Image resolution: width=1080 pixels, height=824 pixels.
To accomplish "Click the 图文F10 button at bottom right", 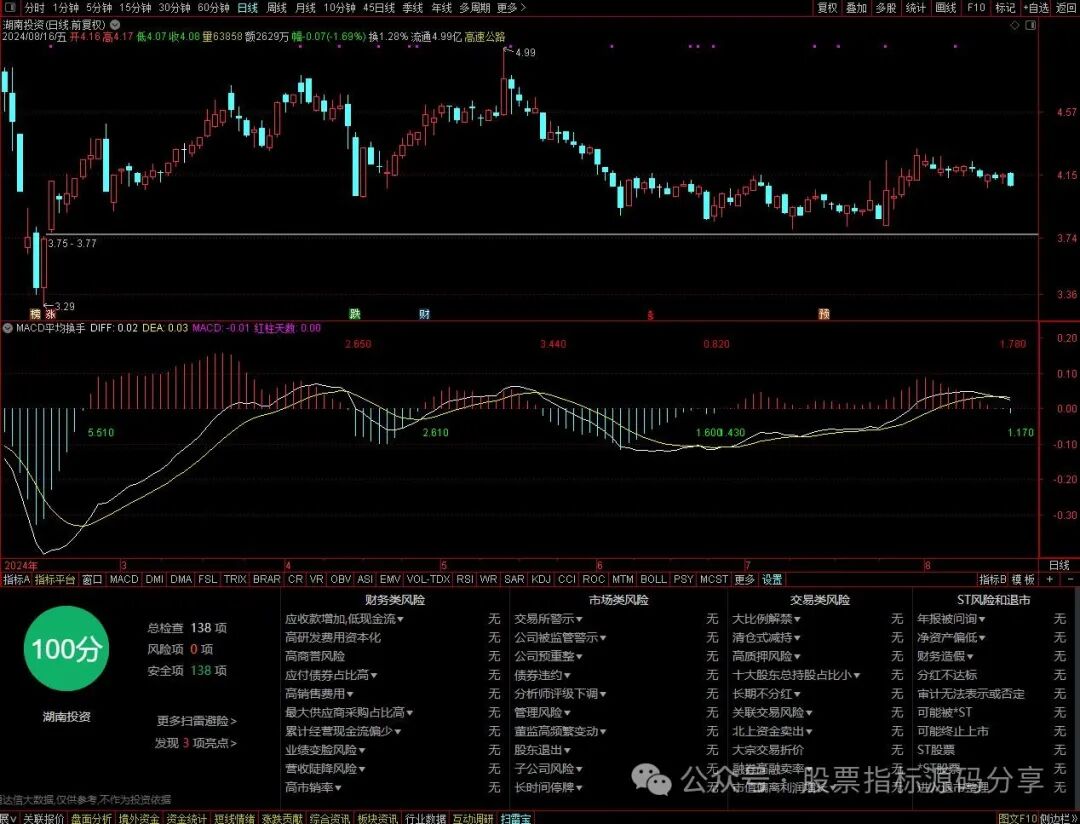I will click(x=1018, y=818).
